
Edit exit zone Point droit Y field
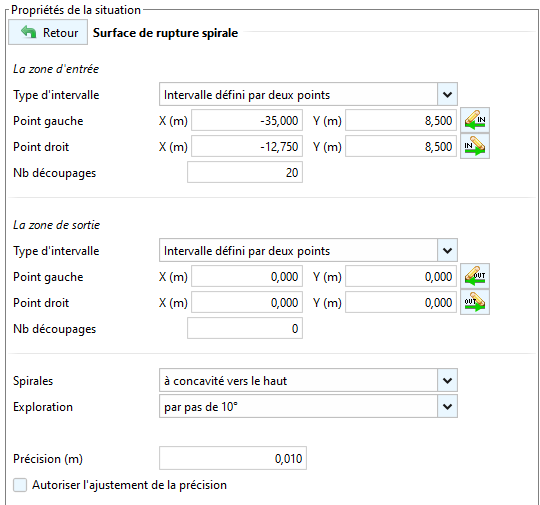(401, 302)
